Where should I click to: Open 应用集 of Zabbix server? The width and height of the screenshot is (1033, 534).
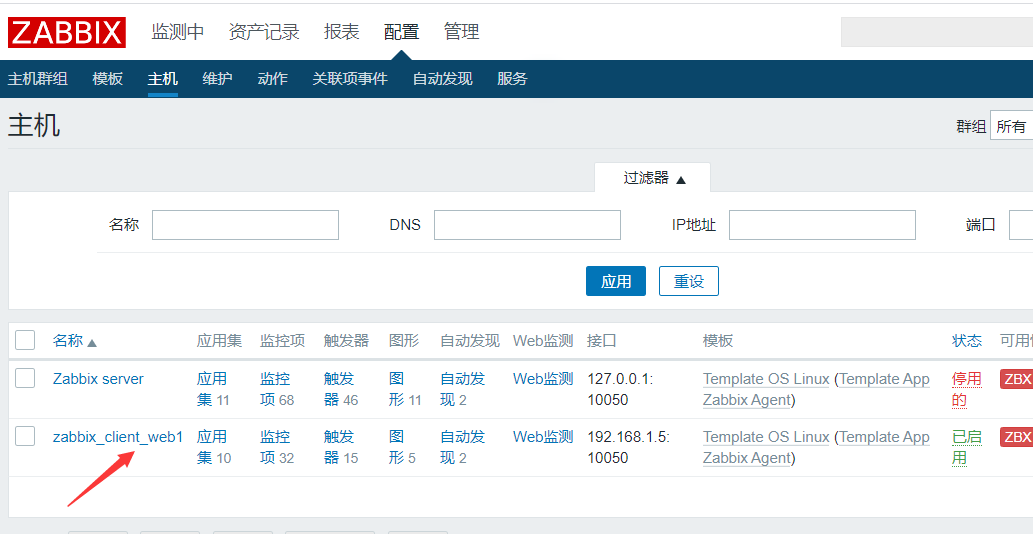pyautogui.click(x=213, y=389)
